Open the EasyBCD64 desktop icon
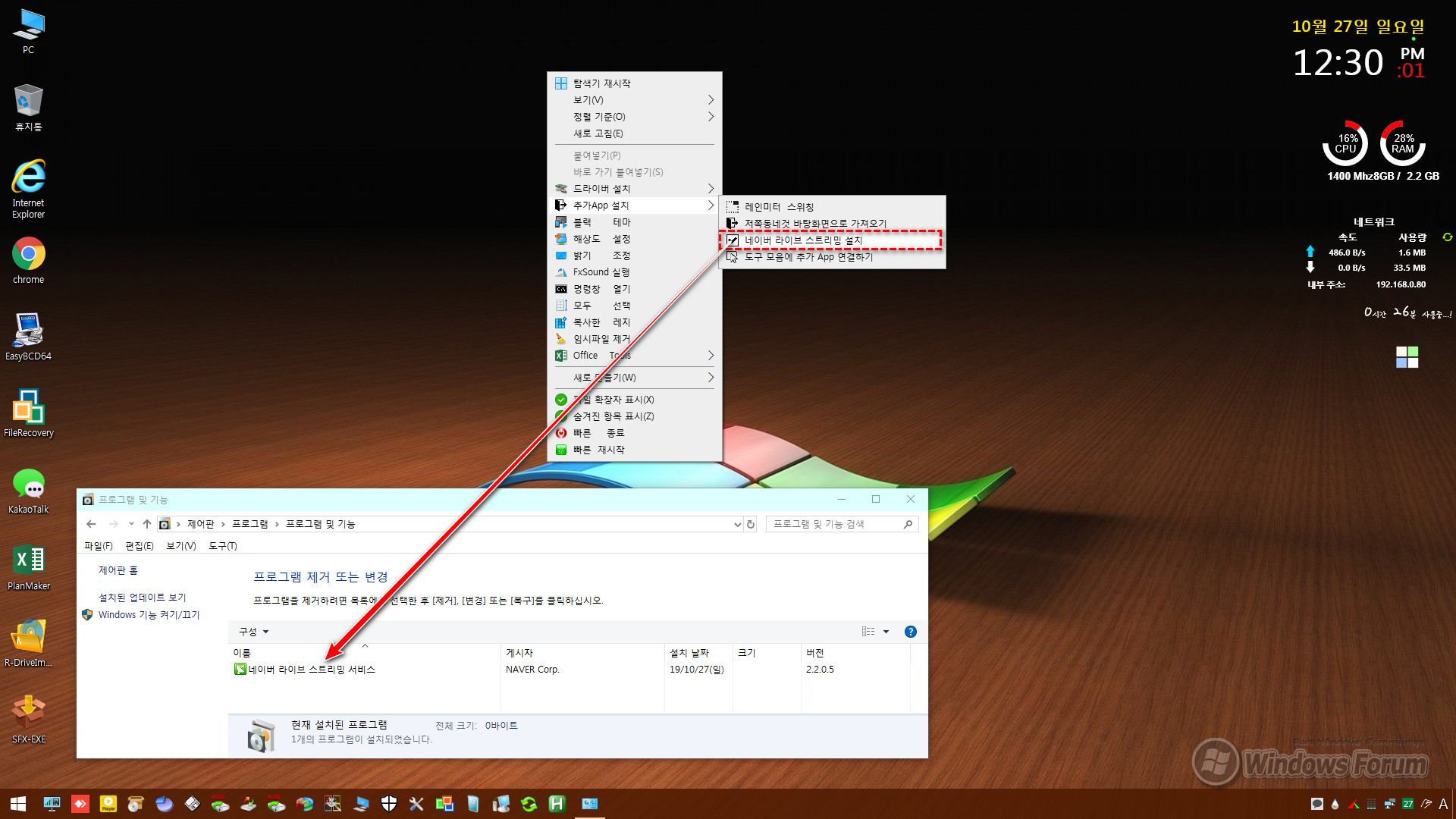The width and height of the screenshot is (1456, 819). click(28, 337)
